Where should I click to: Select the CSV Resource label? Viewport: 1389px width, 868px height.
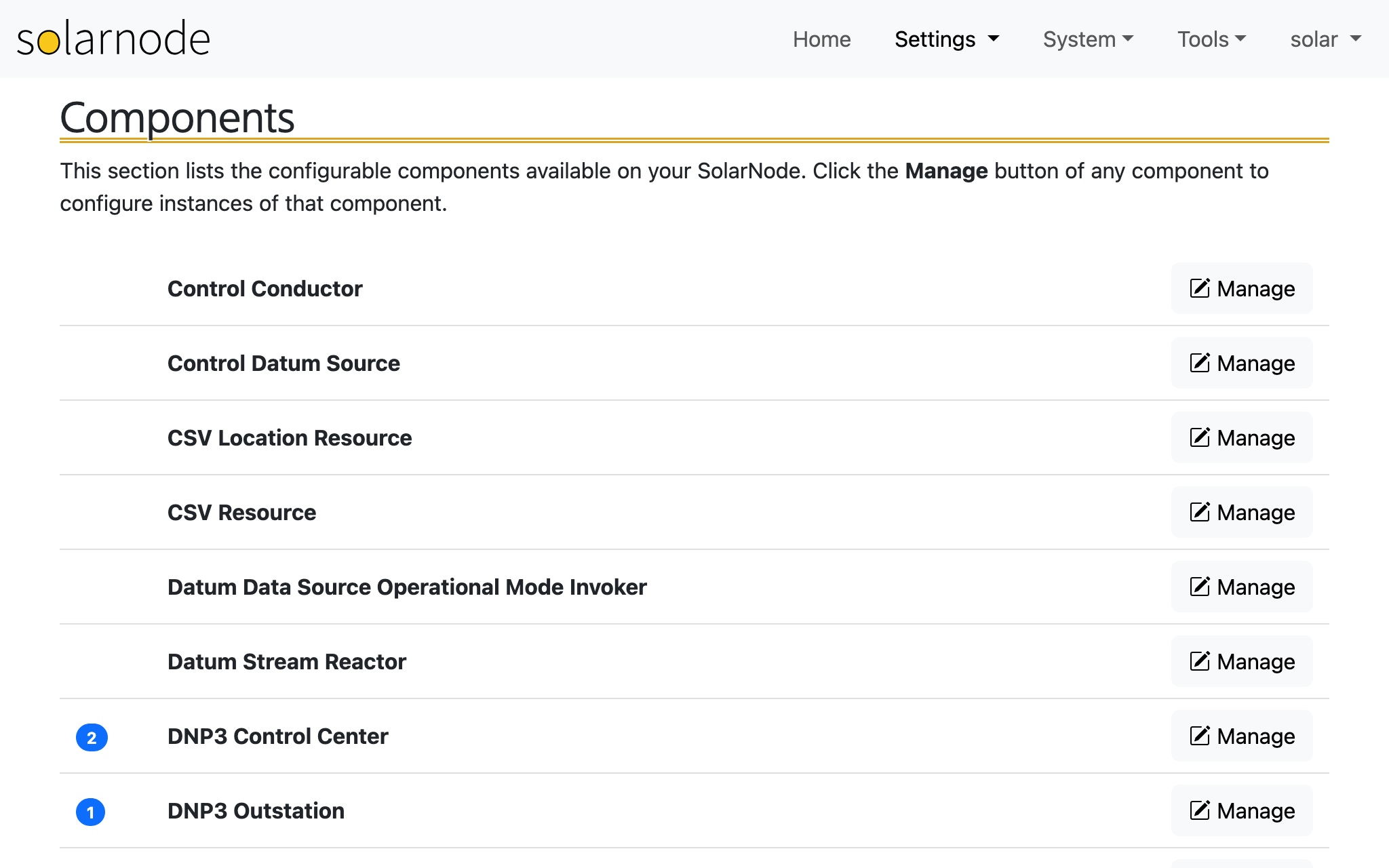click(x=241, y=513)
